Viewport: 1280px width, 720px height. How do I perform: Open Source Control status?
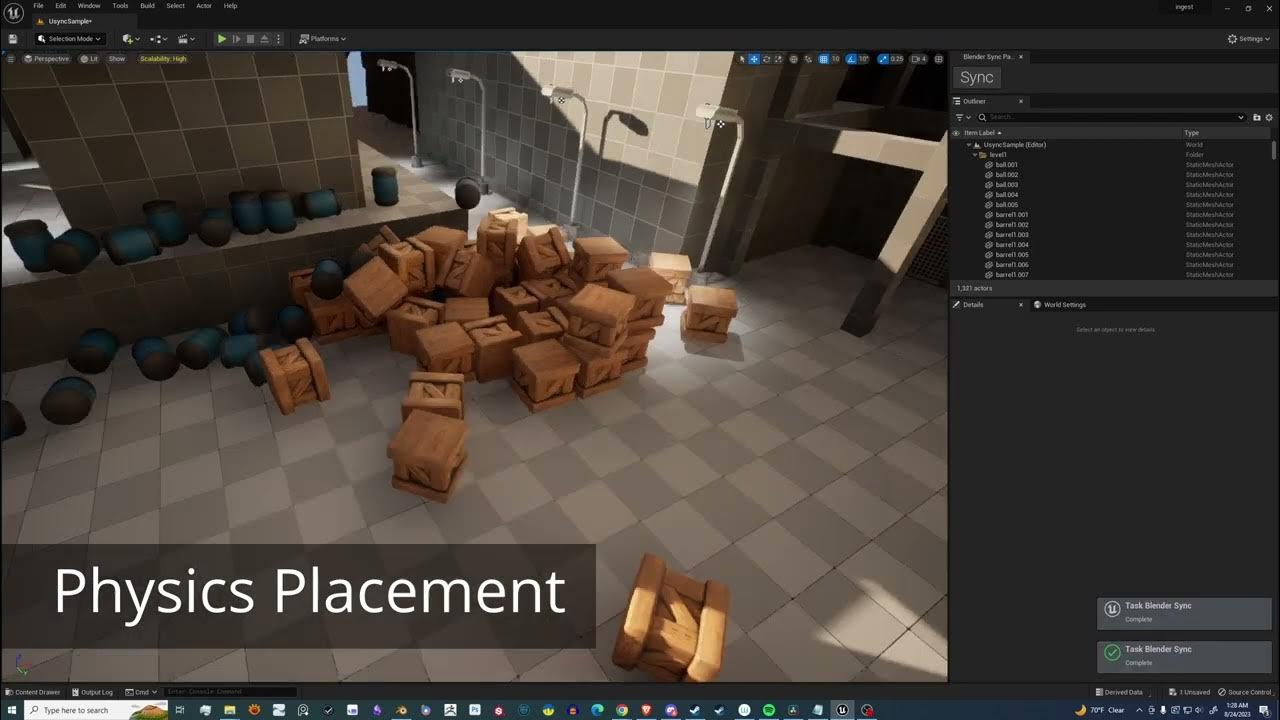pos(1245,692)
